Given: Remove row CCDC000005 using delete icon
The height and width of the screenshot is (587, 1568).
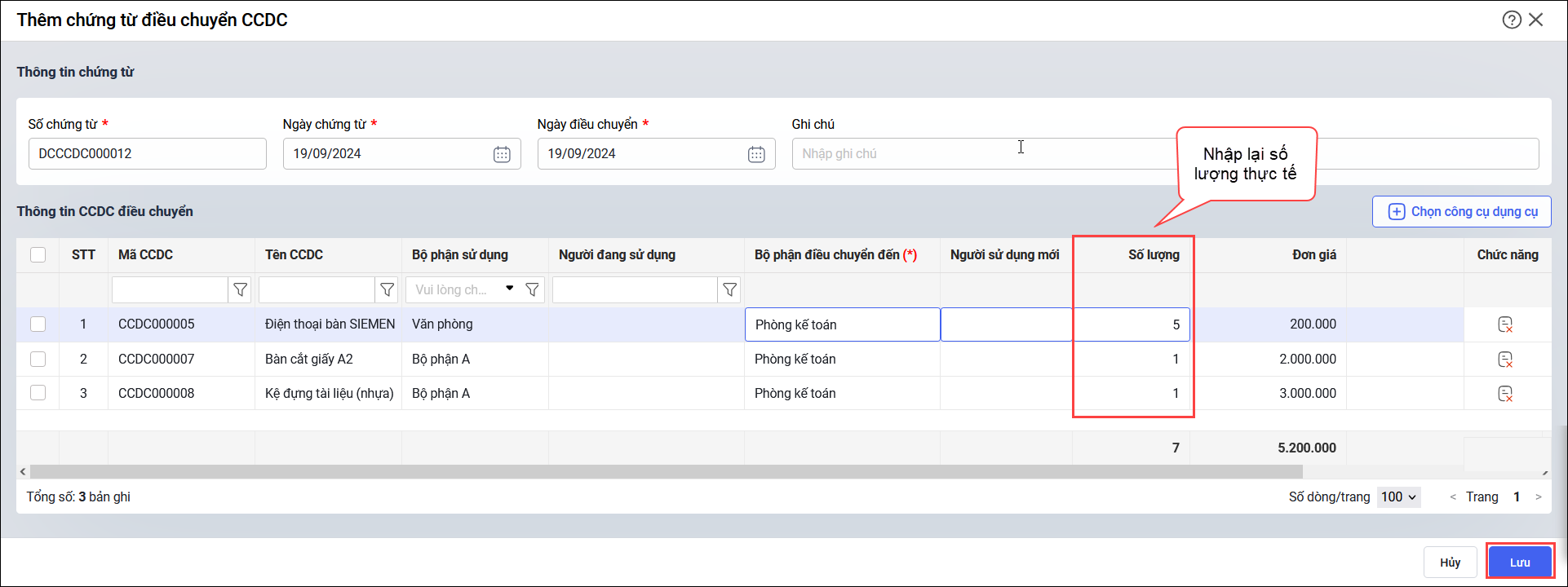Looking at the screenshot, I should (x=1505, y=324).
